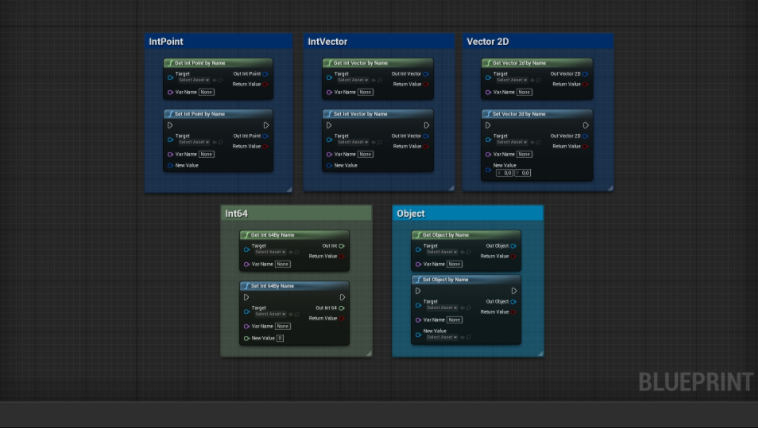758x428 pixels.
Task: Click Out Object pin on Get Object by Name
Action: click(x=513, y=246)
